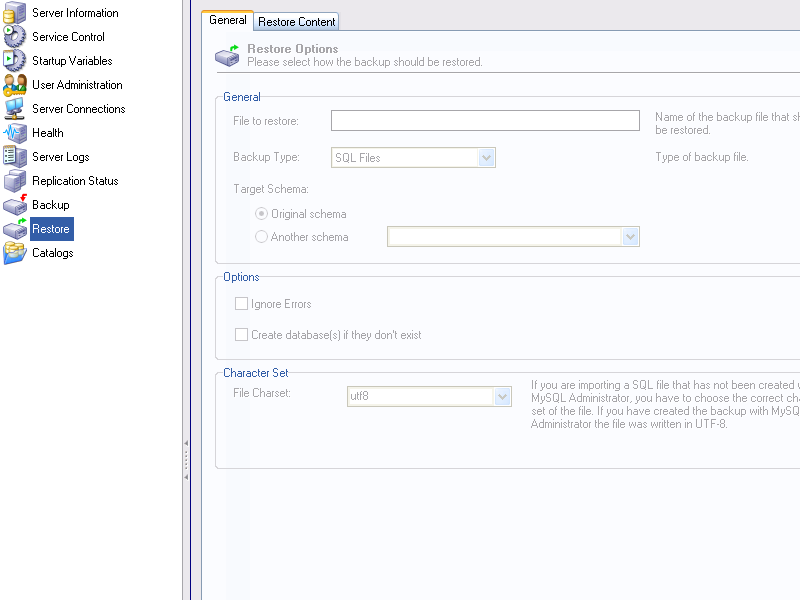Enable the Ignore Errors checkbox
800x600 pixels.
[241, 304]
